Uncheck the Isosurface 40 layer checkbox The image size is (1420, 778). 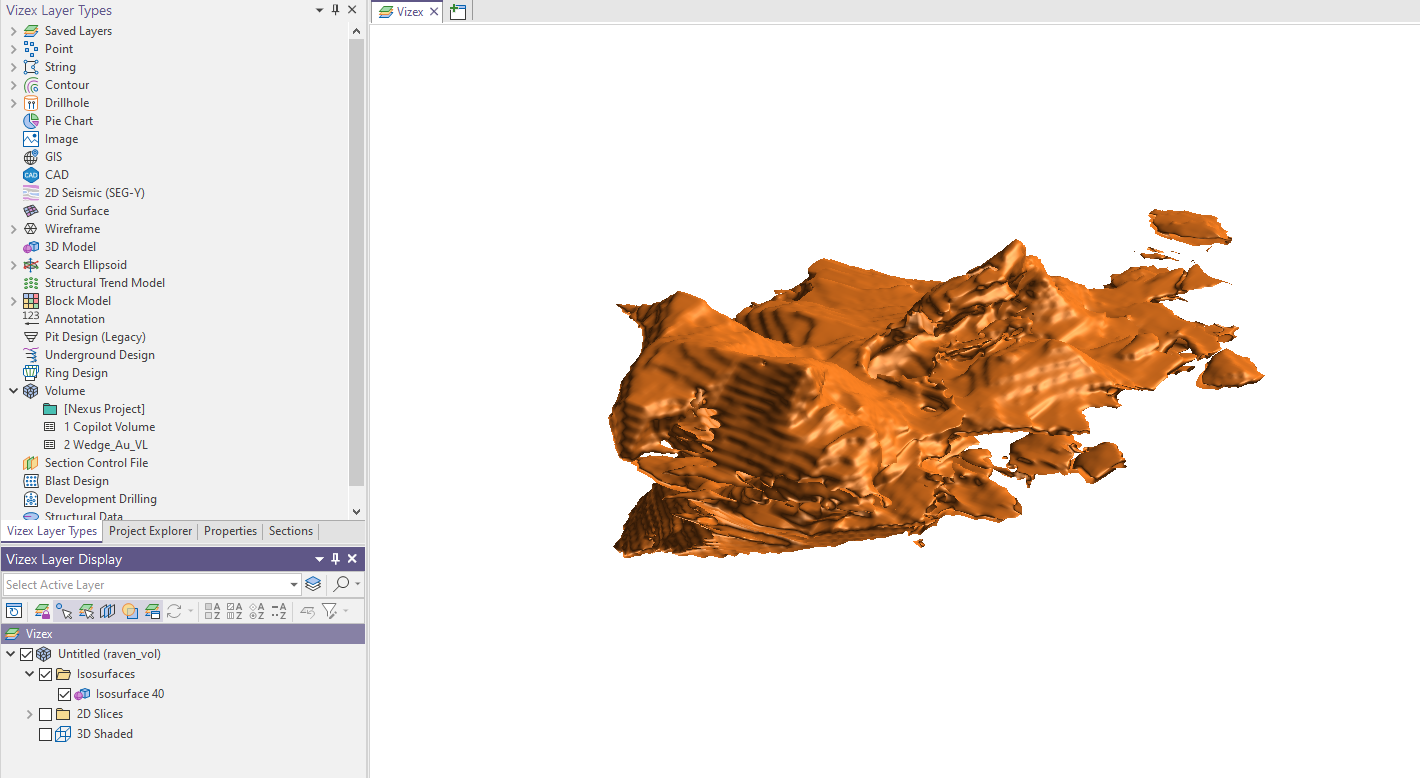point(65,694)
